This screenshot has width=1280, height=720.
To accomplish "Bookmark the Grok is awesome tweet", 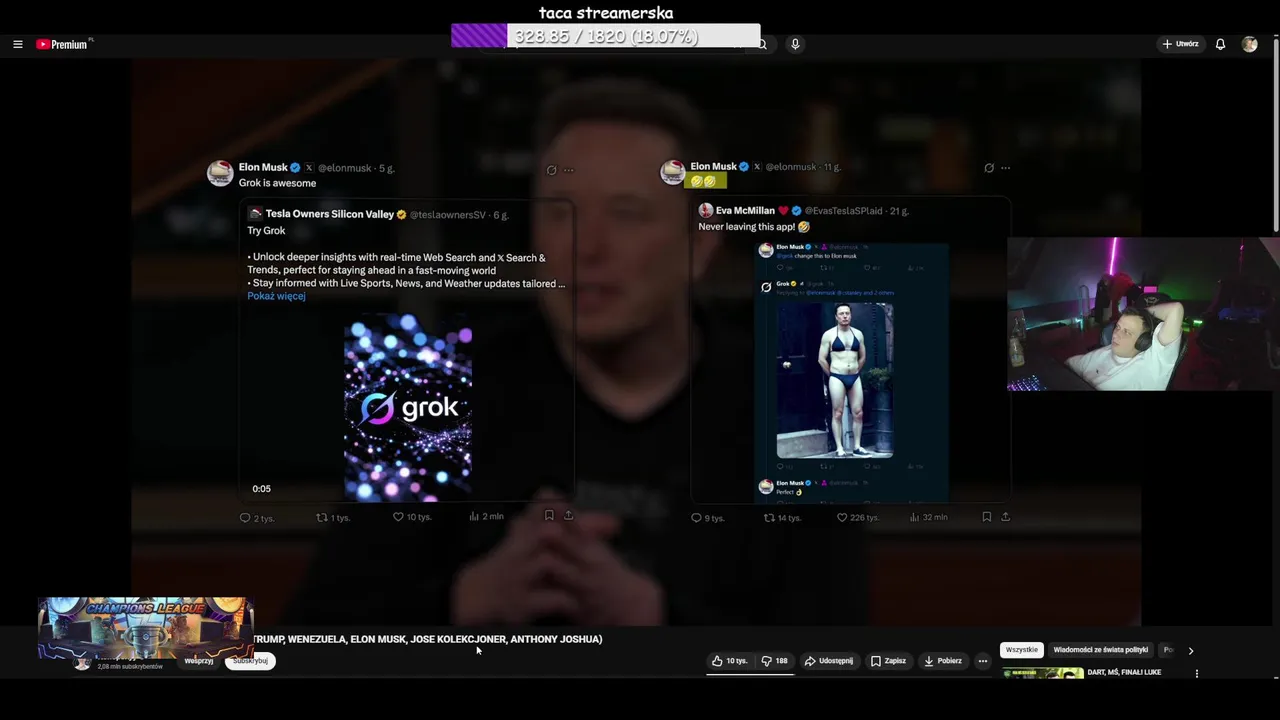I will tap(549, 516).
